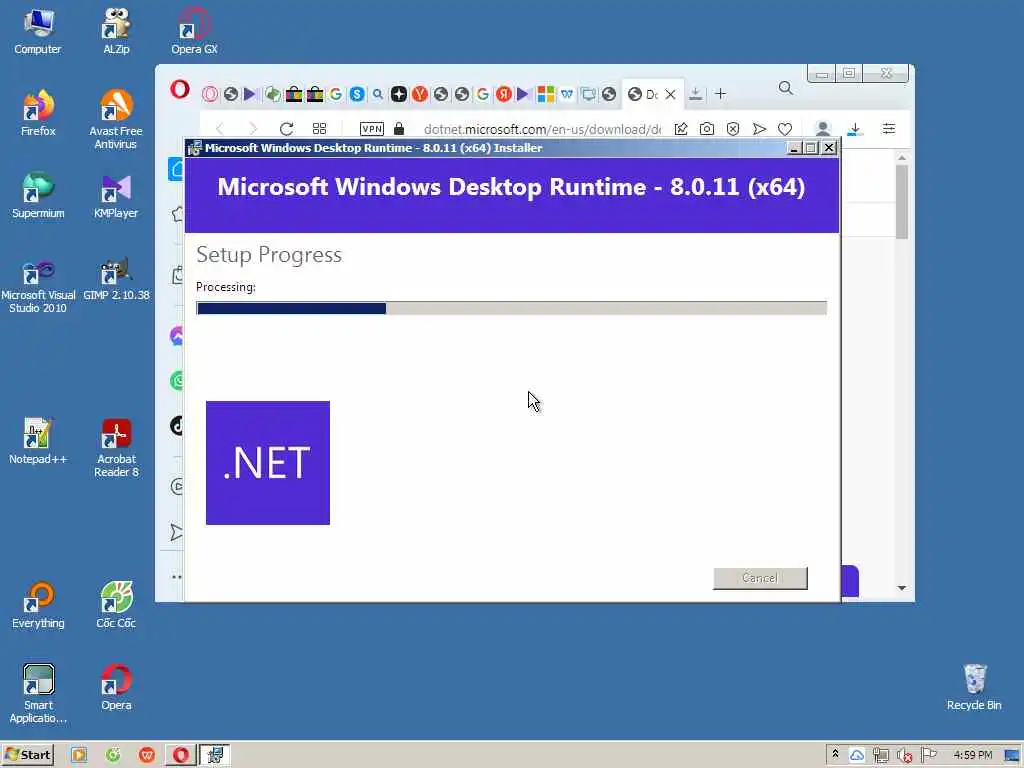Click Opera scrollbar down arrow
The image size is (1024, 768).
click(x=902, y=588)
